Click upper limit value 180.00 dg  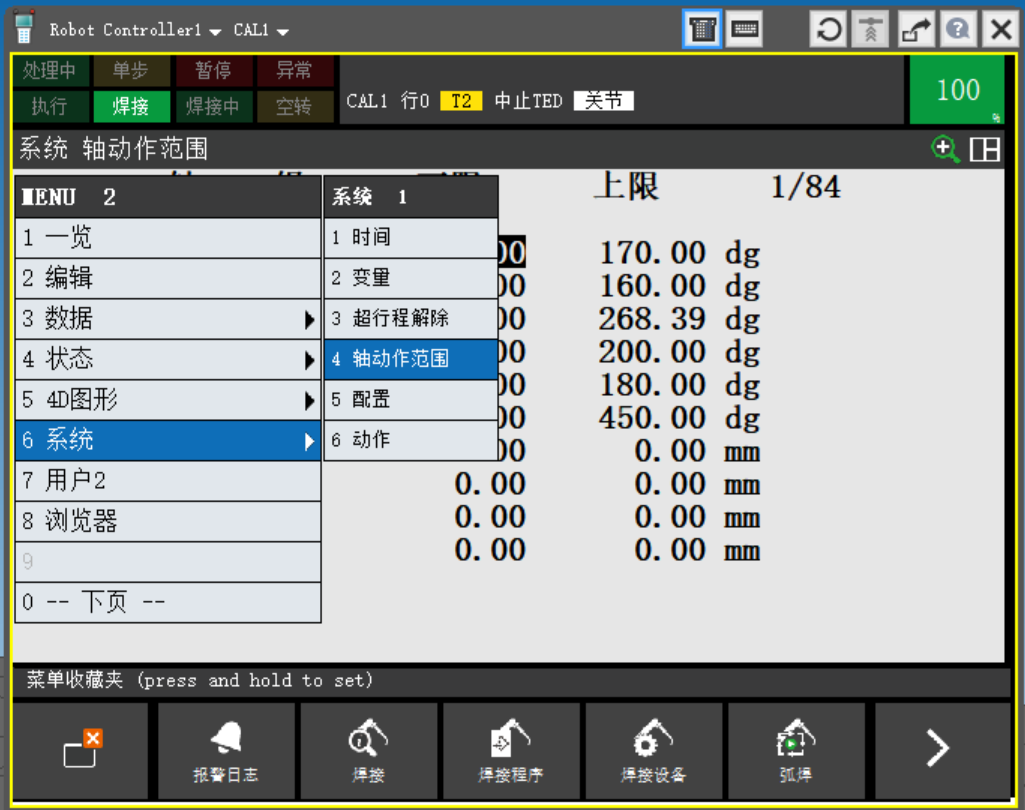coord(679,385)
